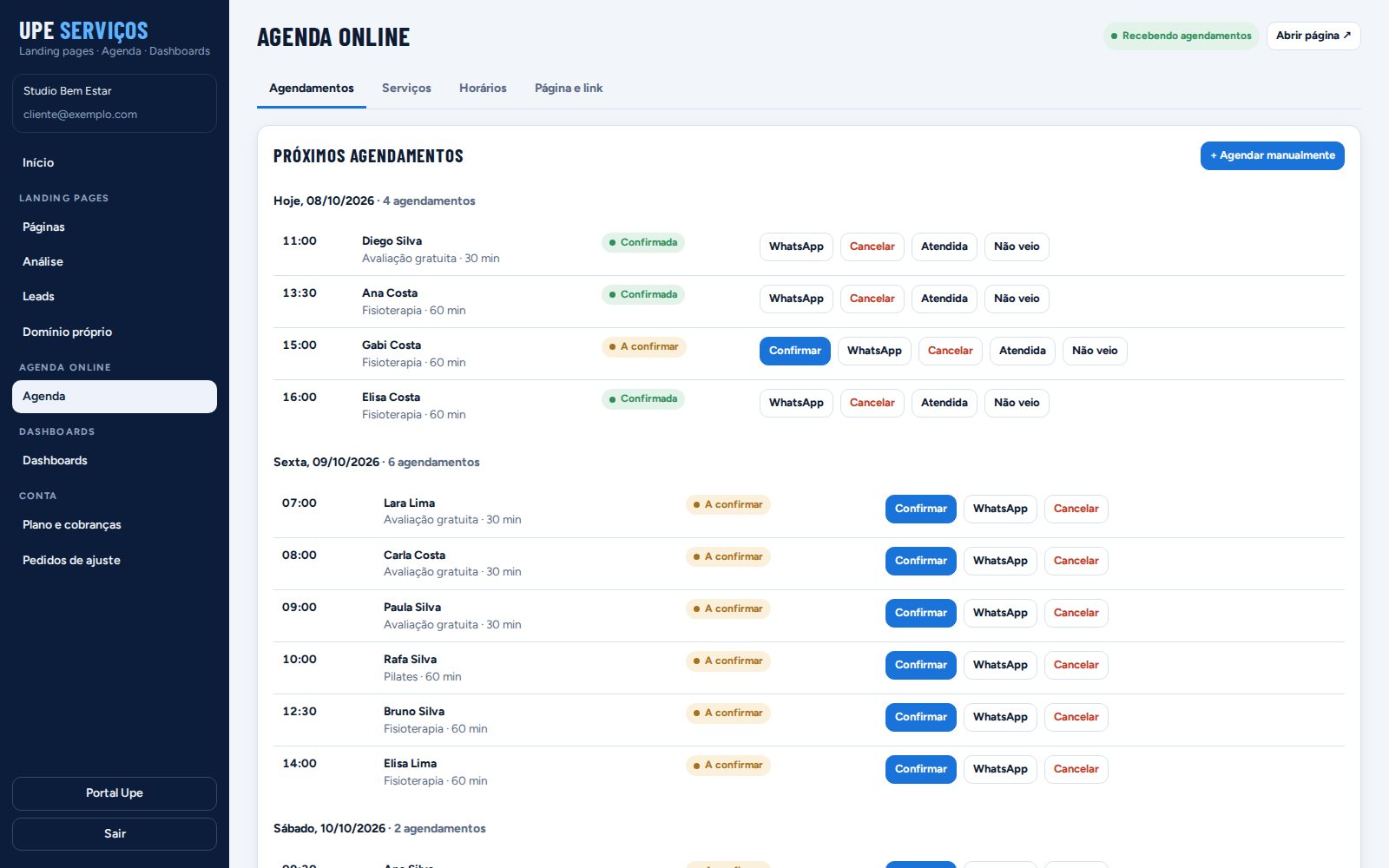
Task: Click the Sair logout button
Action: tap(115, 834)
